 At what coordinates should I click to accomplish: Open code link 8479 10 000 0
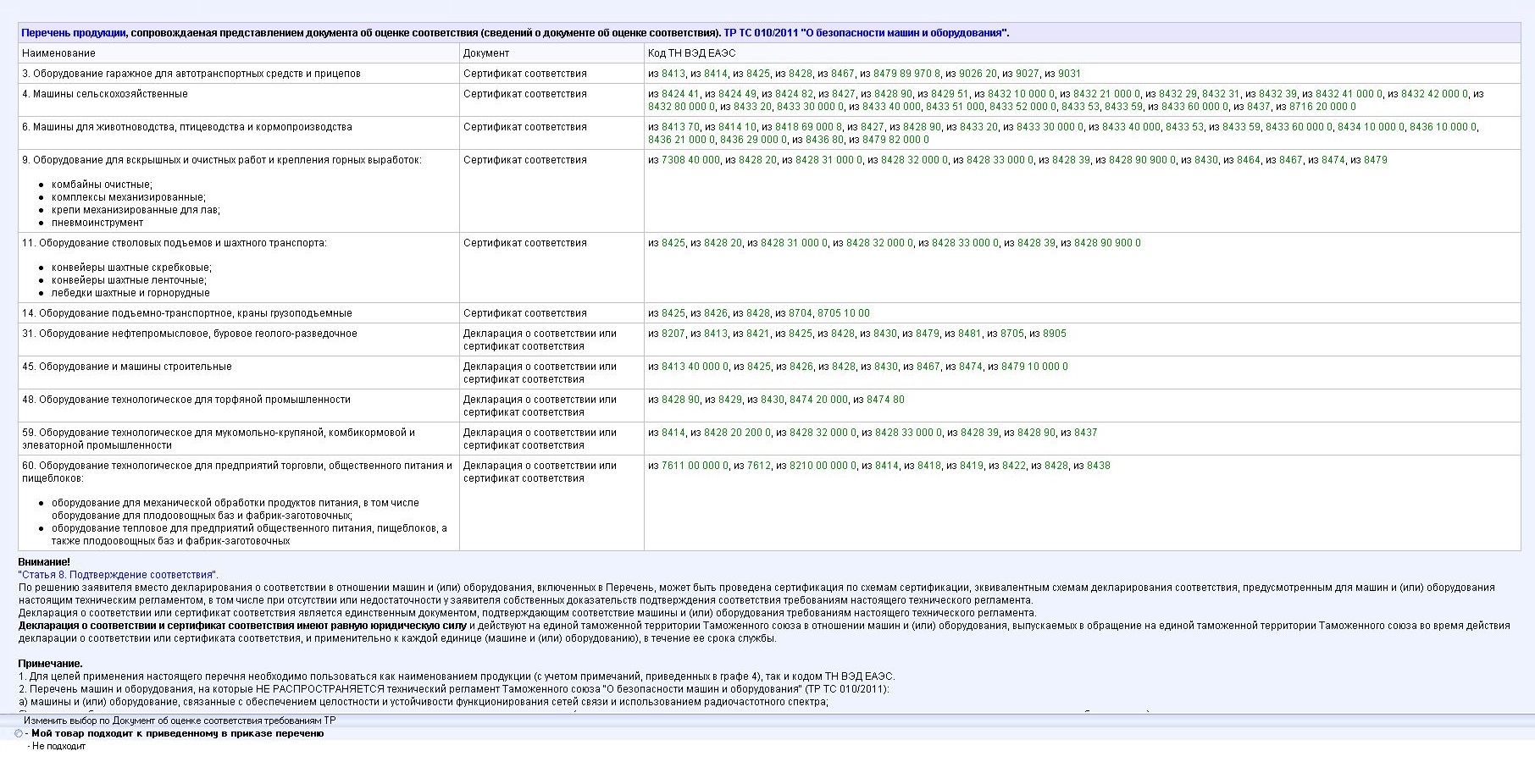point(1034,367)
